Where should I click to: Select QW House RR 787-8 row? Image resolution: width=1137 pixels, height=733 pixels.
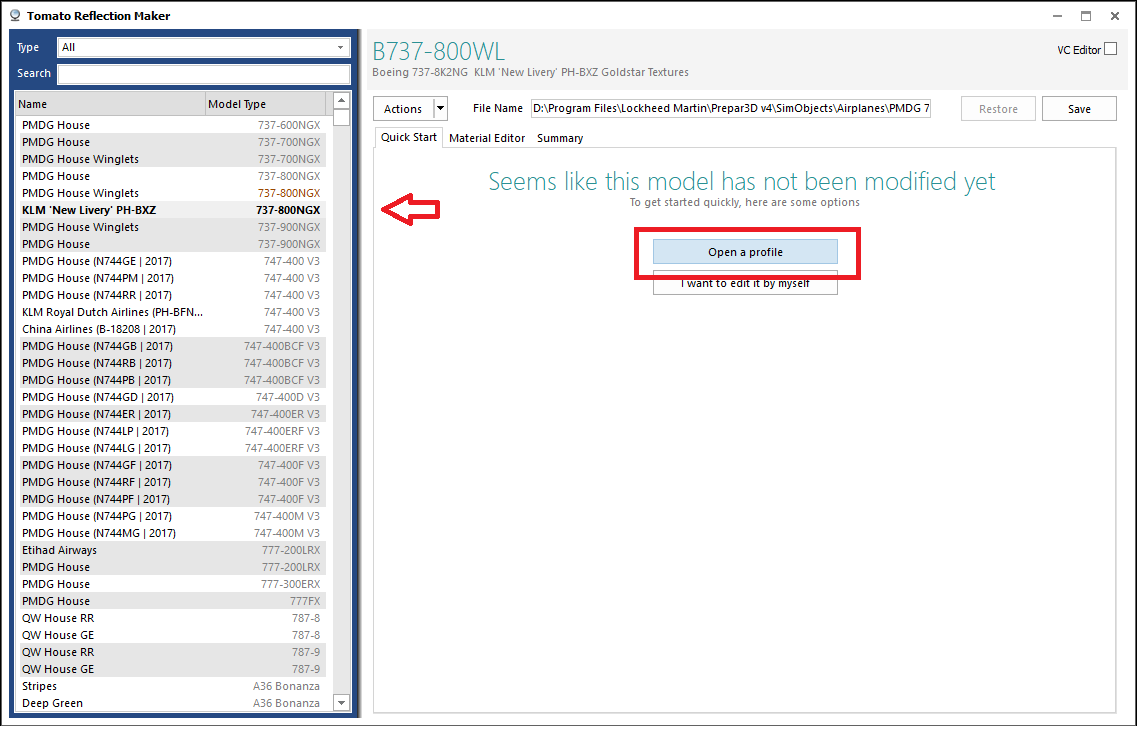point(171,618)
